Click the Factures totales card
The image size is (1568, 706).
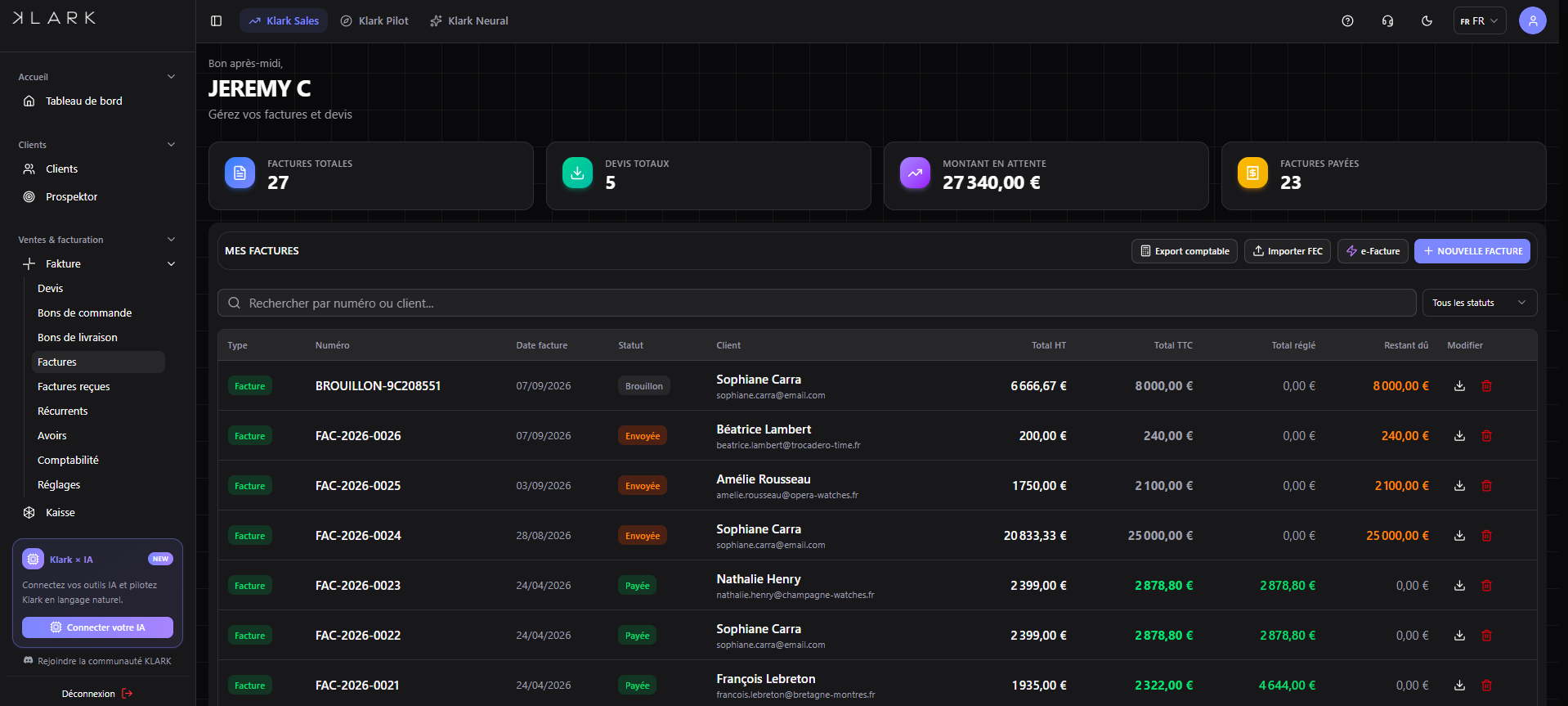tap(371, 176)
